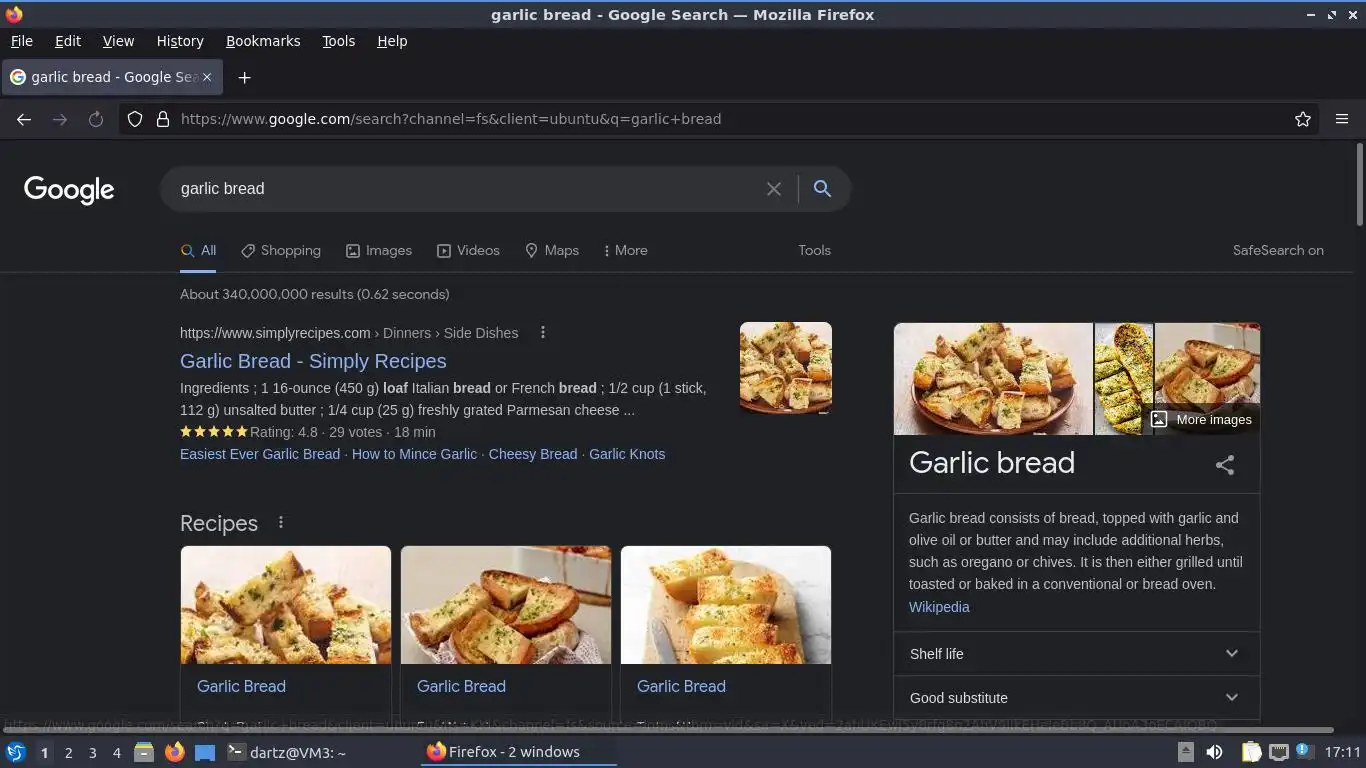The height and width of the screenshot is (768, 1366).
Task: Bookmark this page with star icon
Action: click(x=1303, y=119)
